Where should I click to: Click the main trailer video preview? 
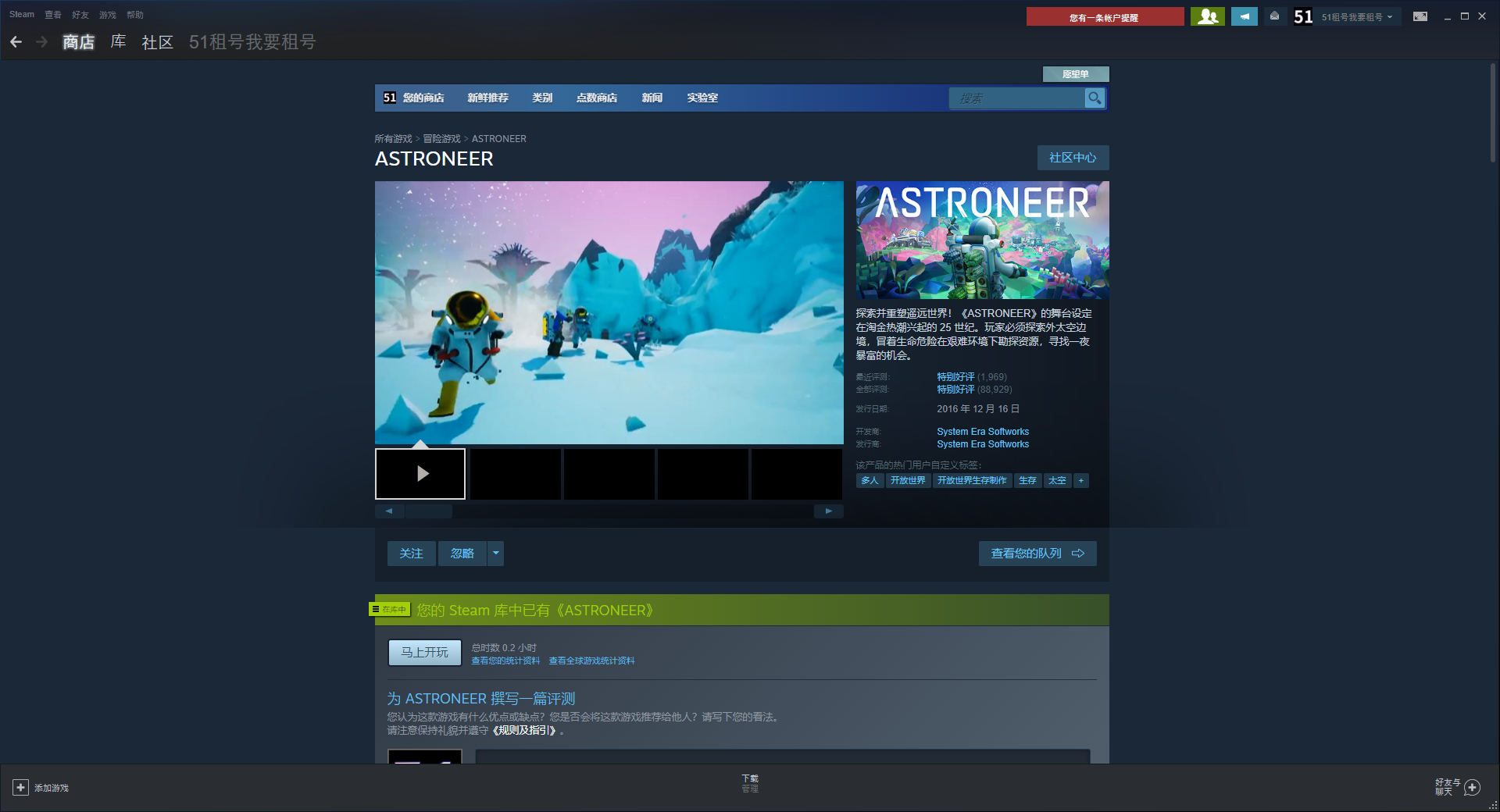[609, 313]
